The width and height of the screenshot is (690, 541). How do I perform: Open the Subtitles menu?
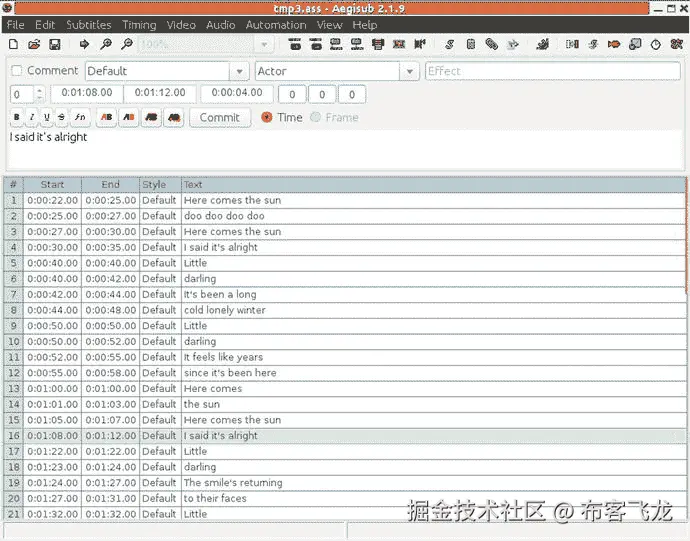88,25
